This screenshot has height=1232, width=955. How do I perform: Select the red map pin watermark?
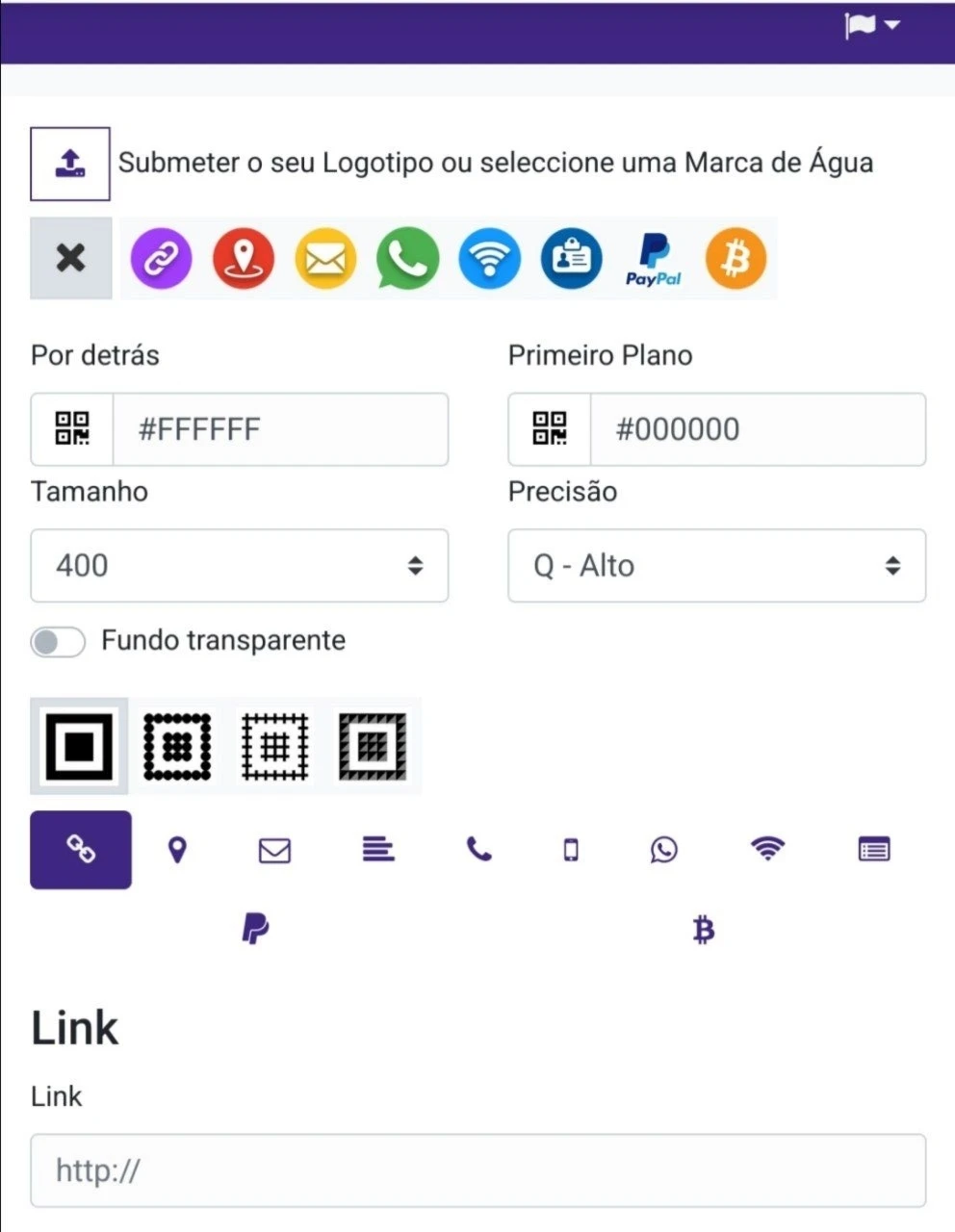tap(244, 258)
